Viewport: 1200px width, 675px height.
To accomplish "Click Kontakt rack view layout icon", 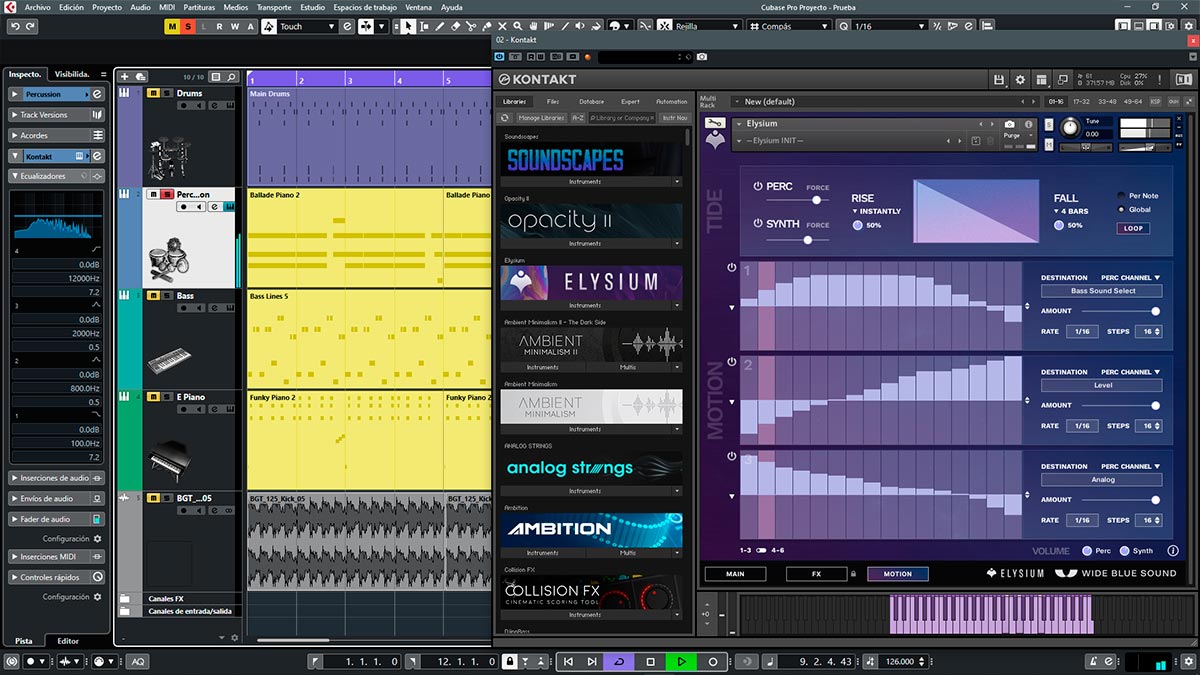I will click(x=1041, y=79).
